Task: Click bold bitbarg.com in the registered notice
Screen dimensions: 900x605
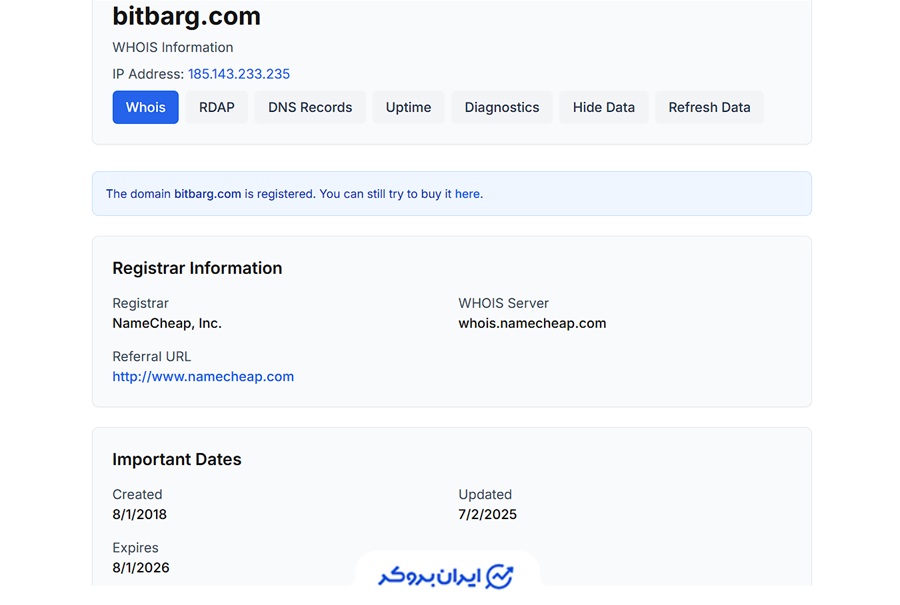Action: point(207,194)
